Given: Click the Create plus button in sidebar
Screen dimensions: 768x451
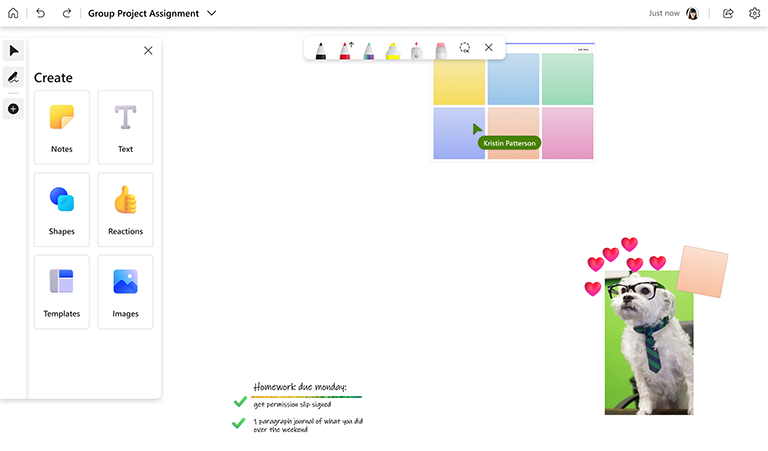Looking at the screenshot, I should click(x=13, y=108).
